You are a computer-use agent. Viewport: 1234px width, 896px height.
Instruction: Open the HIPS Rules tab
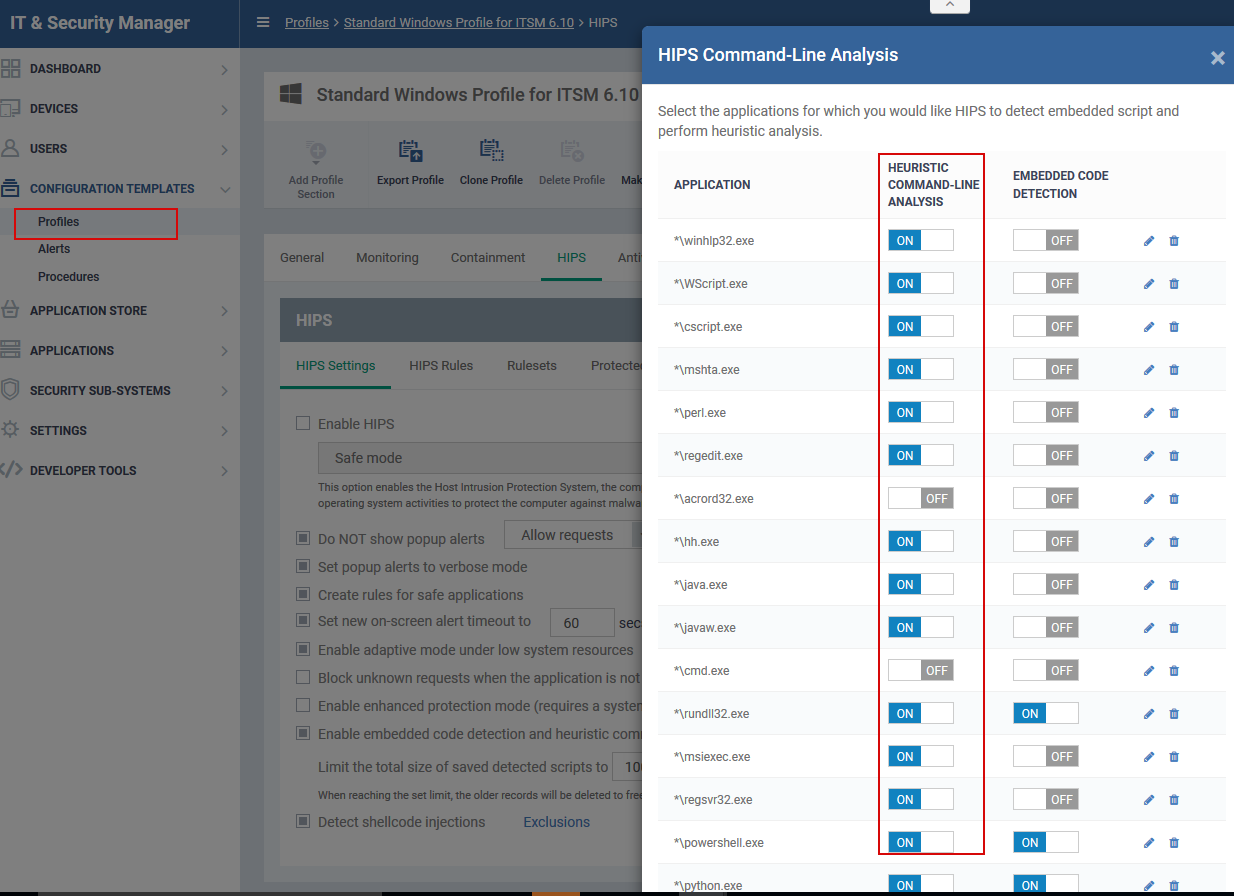click(x=441, y=366)
